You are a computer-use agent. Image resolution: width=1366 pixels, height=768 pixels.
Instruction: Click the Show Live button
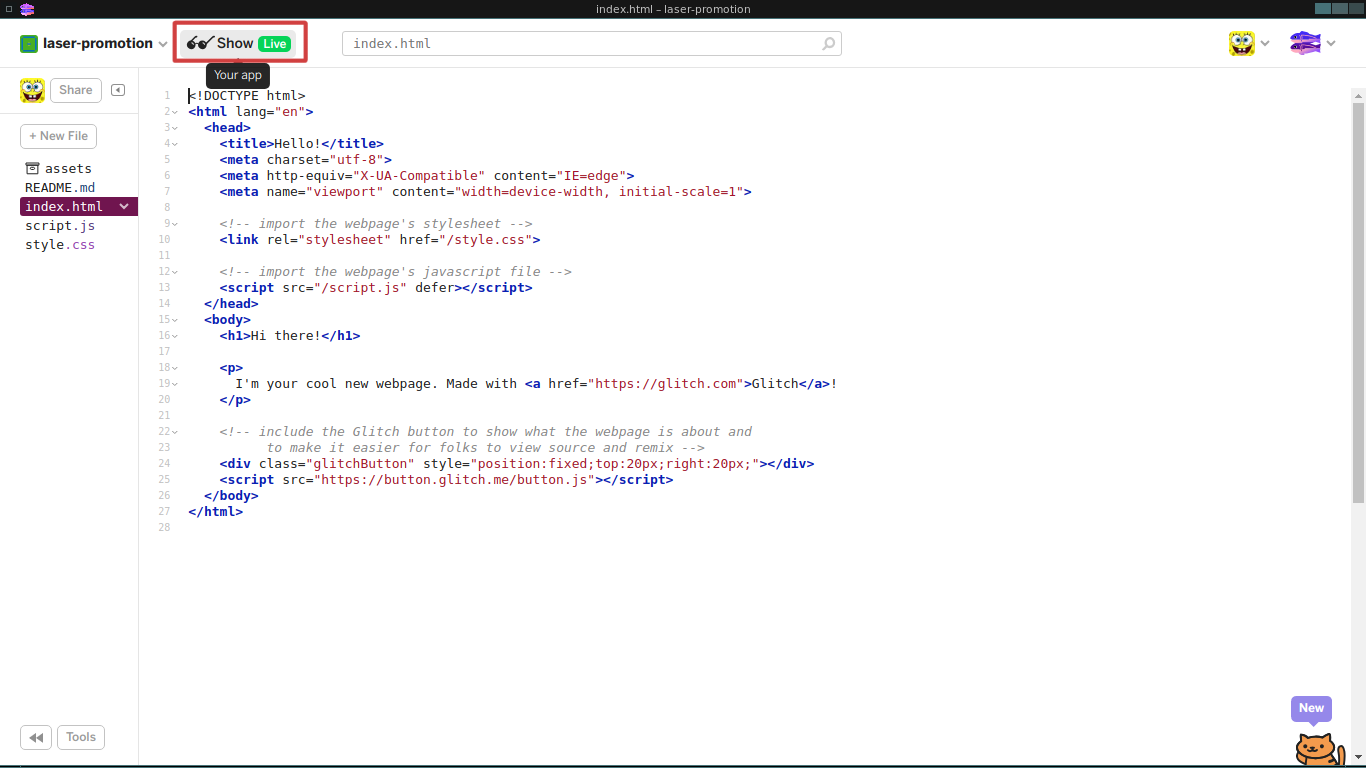(x=240, y=43)
